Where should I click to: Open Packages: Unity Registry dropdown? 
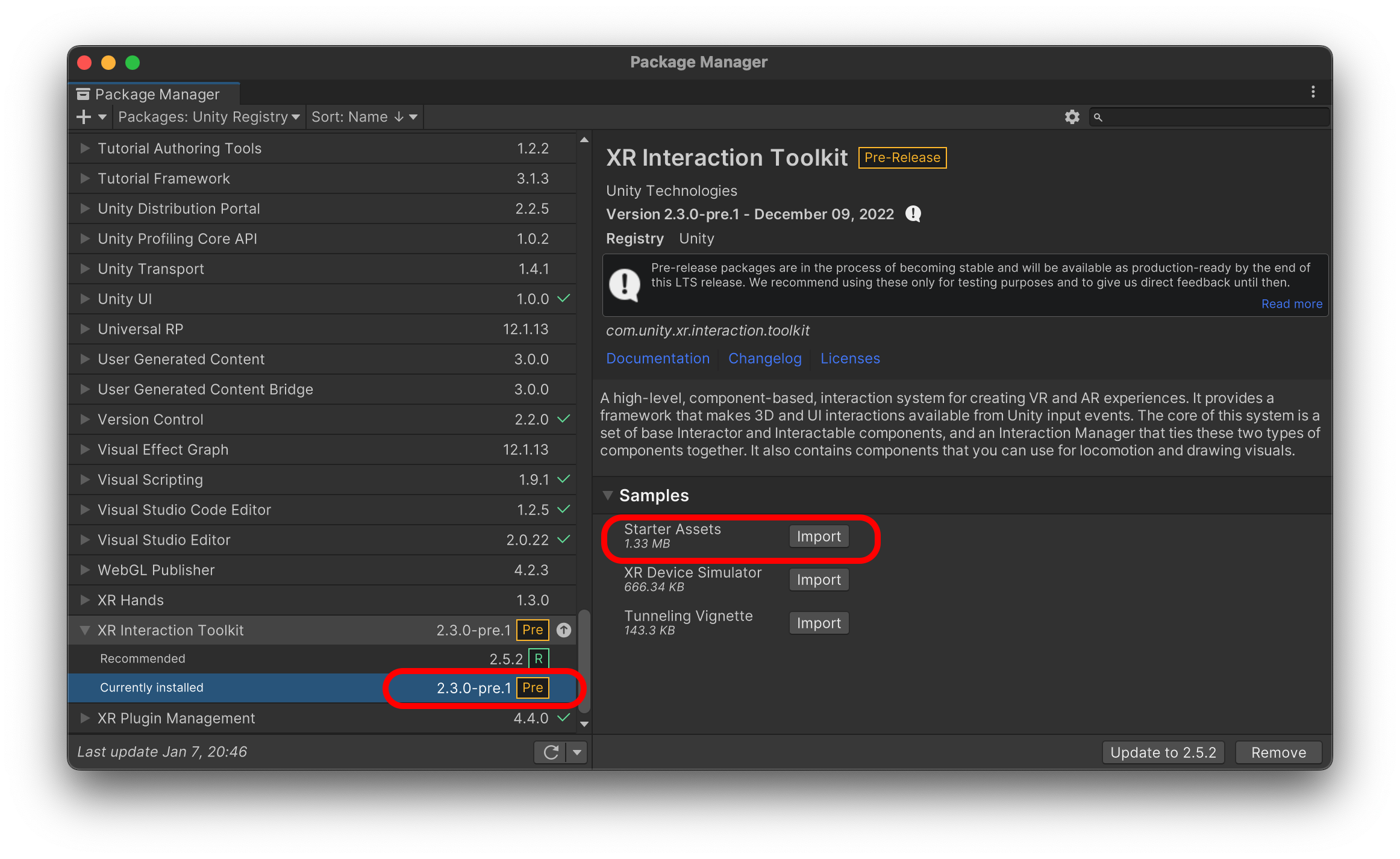click(208, 117)
